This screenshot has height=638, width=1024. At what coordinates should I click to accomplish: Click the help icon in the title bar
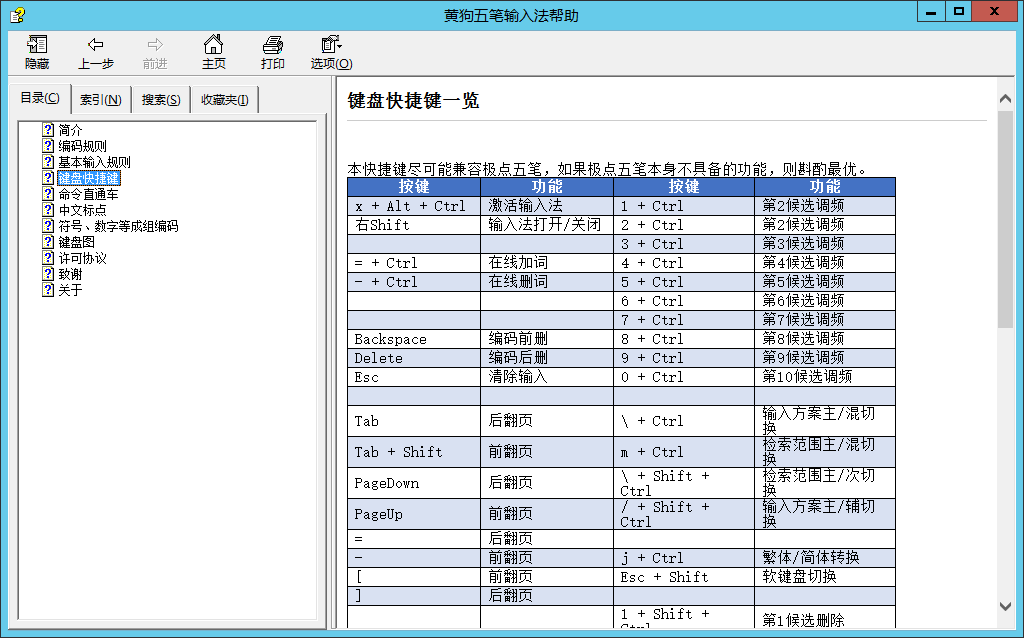[x=16, y=15]
